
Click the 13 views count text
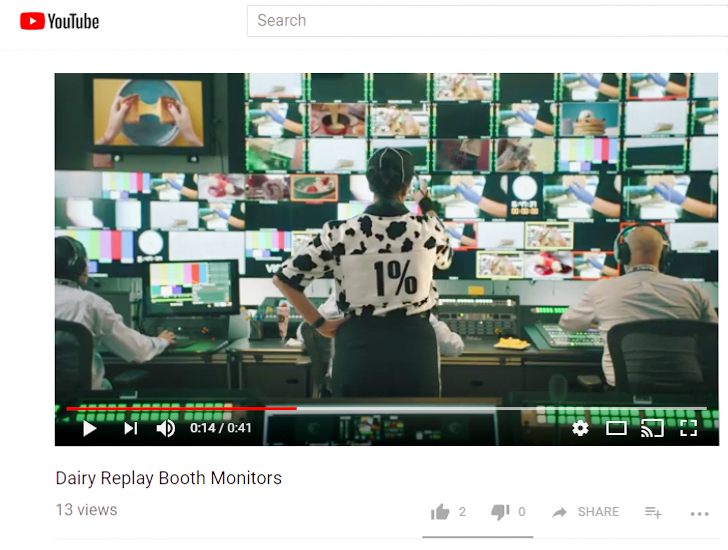coord(86,510)
